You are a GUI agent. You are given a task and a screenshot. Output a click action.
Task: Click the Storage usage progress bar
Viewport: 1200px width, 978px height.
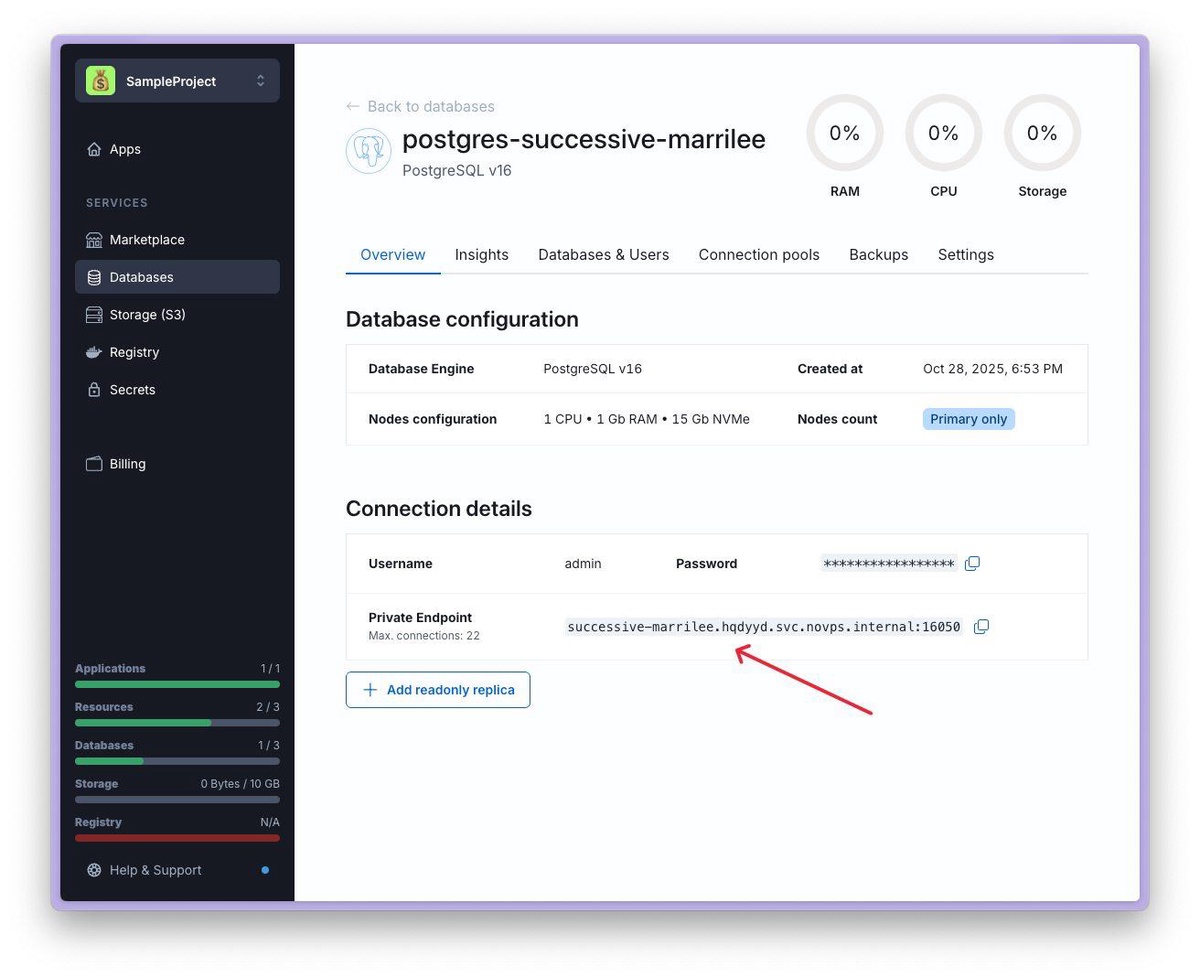tap(177, 800)
